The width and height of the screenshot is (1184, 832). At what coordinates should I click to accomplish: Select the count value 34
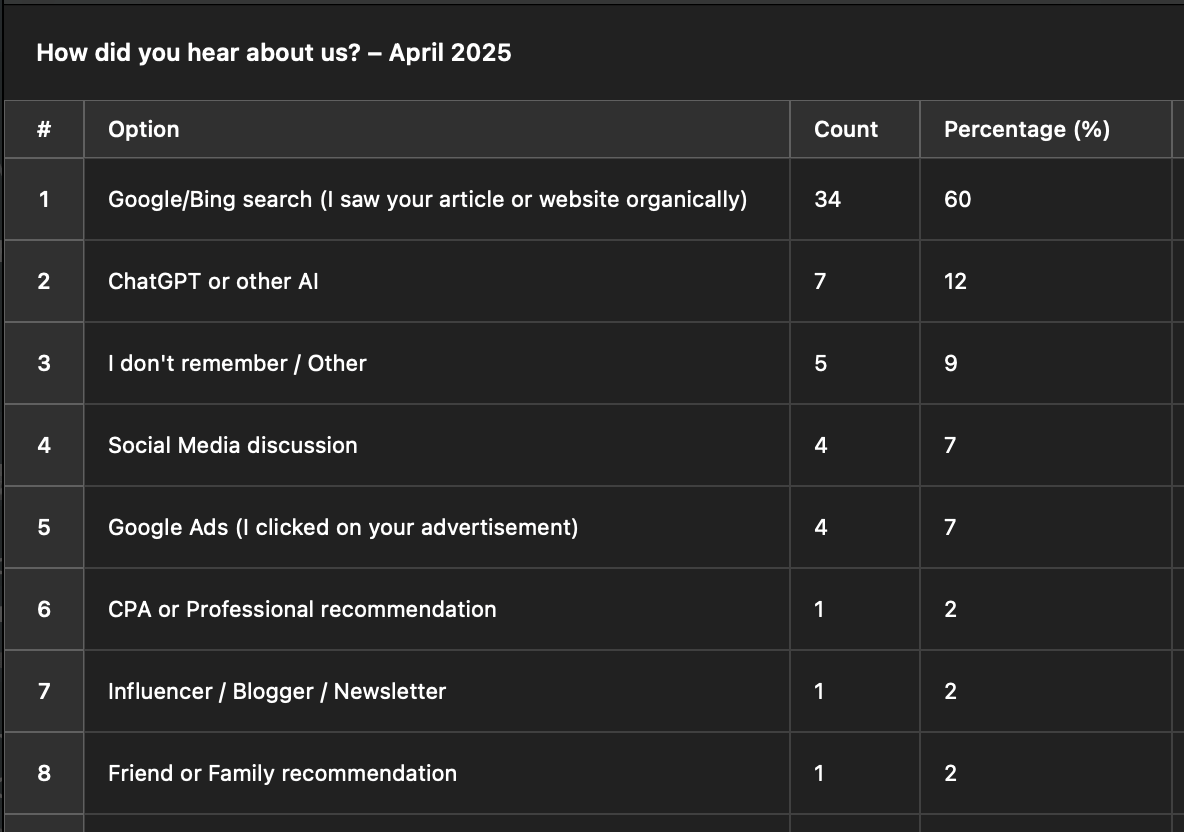pos(827,199)
